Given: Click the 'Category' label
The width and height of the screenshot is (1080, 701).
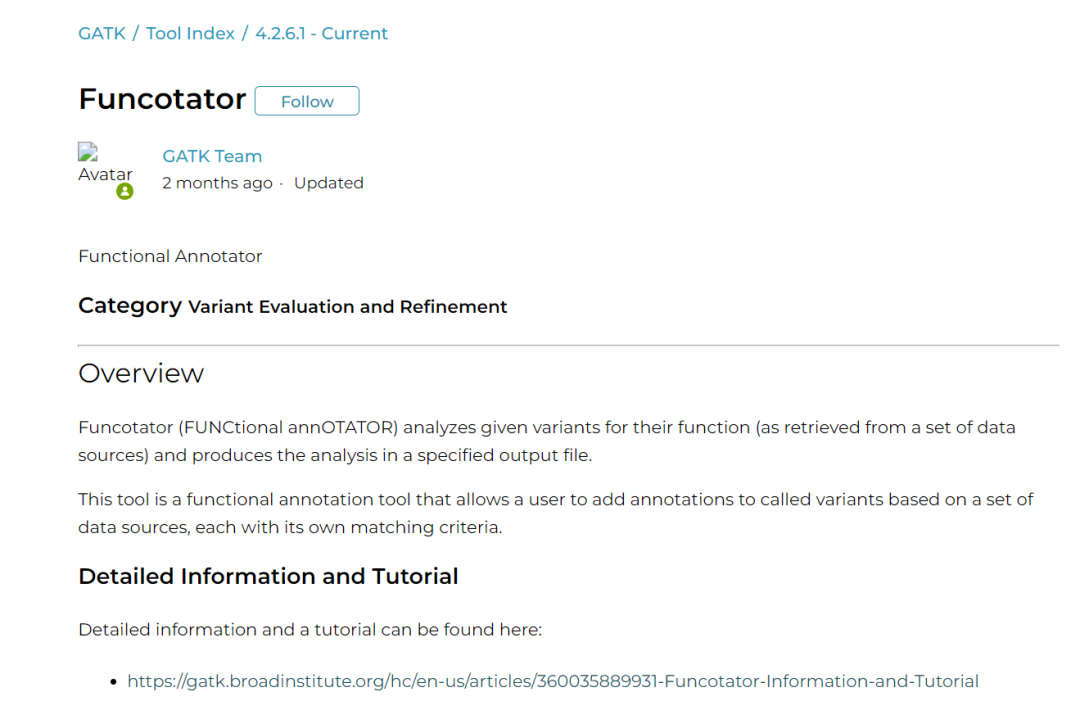Looking at the screenshot, I should click(130, 306).
